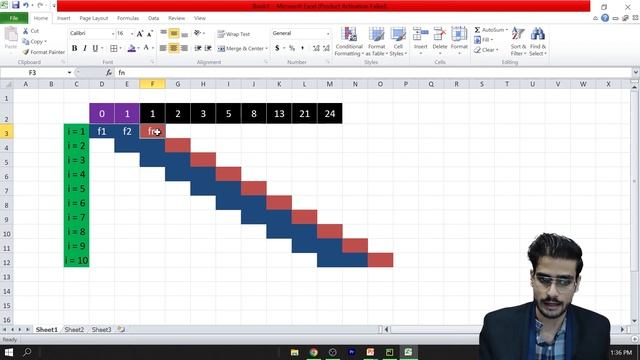The image size is (640, 360).
Task: Click the Save icon in quick access toolbar
Action: [x=16, y=5]
